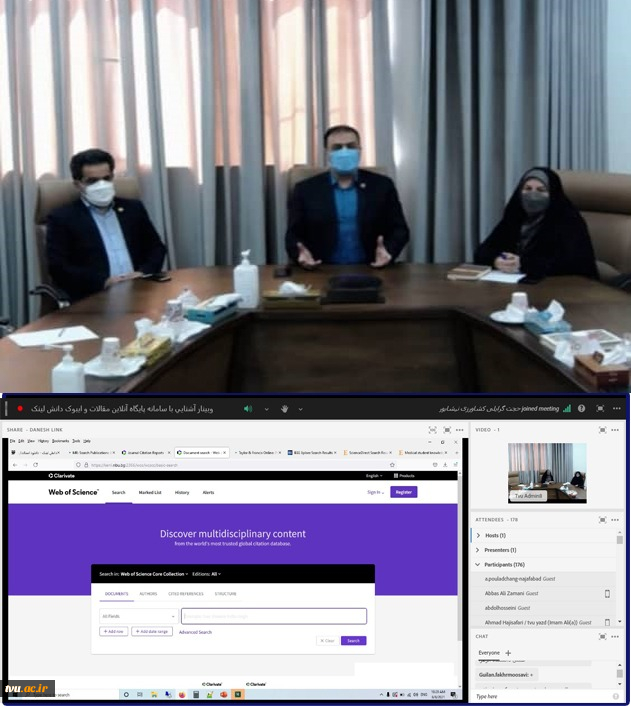Click the Tvu Admin video thumbnail

click(x=547, y=473)
